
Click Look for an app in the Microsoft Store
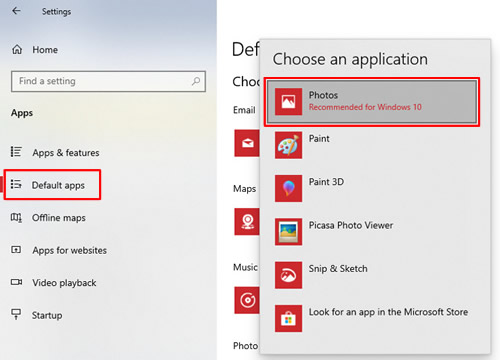click(x=388, y=312)
